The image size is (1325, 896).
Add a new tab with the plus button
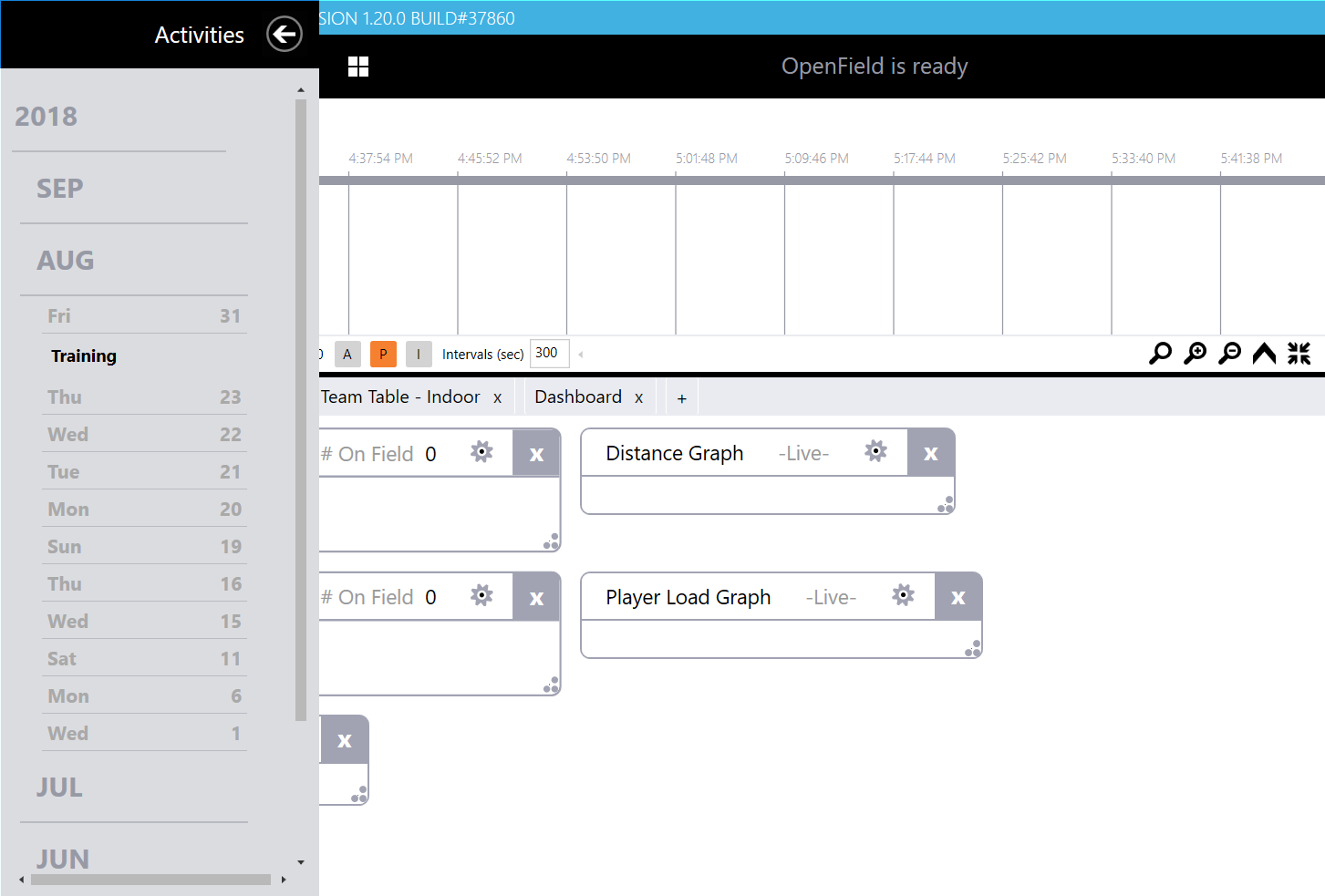pos(681,397)
